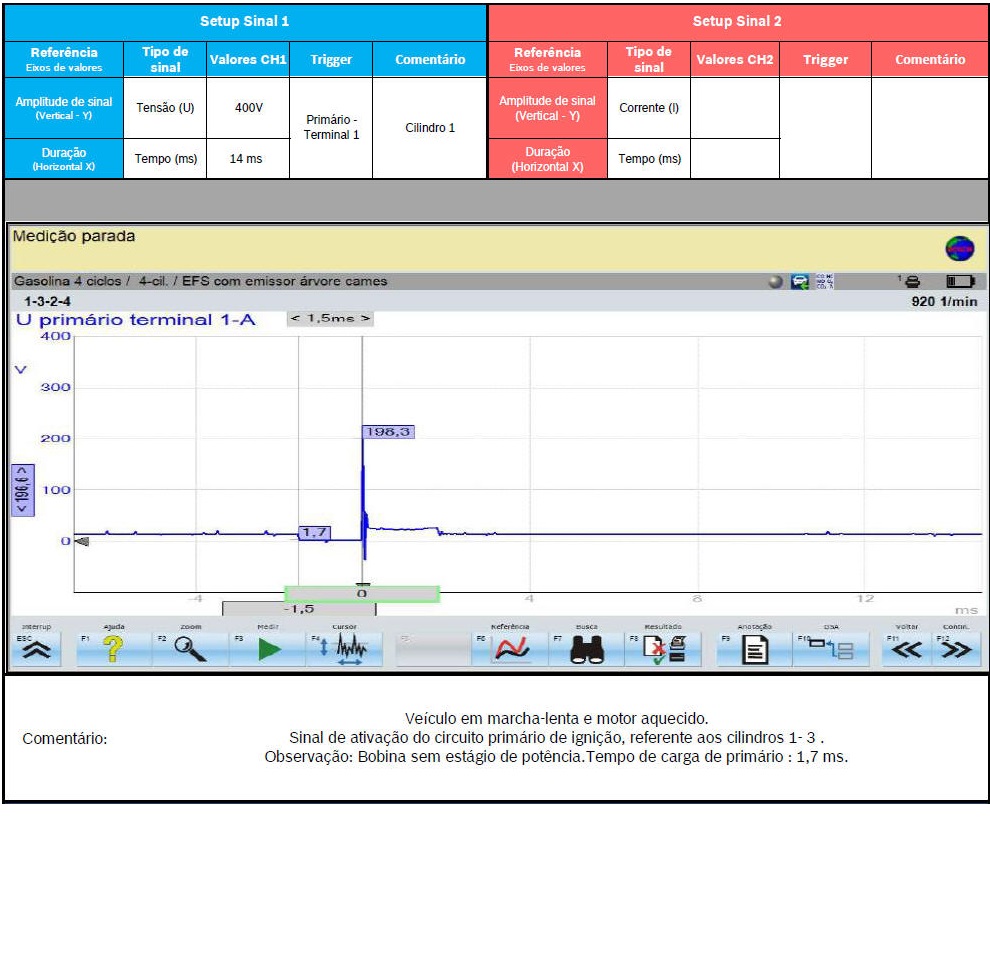Click the printer status icon

coord(911,283)
